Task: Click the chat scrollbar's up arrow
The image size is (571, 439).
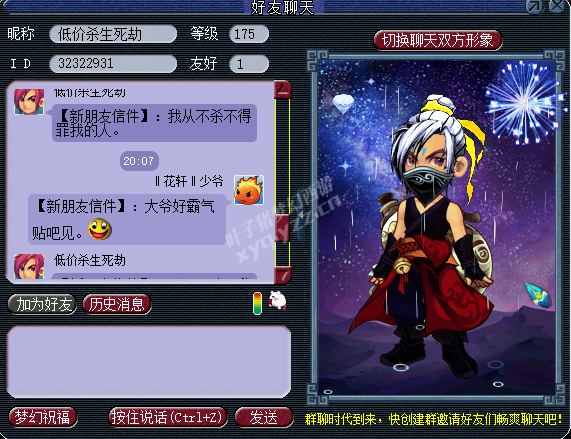Action: tap(283, 89)
